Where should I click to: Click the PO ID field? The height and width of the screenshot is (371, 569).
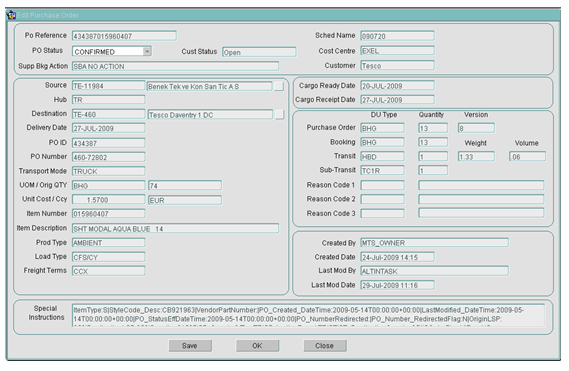tap(109, 143)
